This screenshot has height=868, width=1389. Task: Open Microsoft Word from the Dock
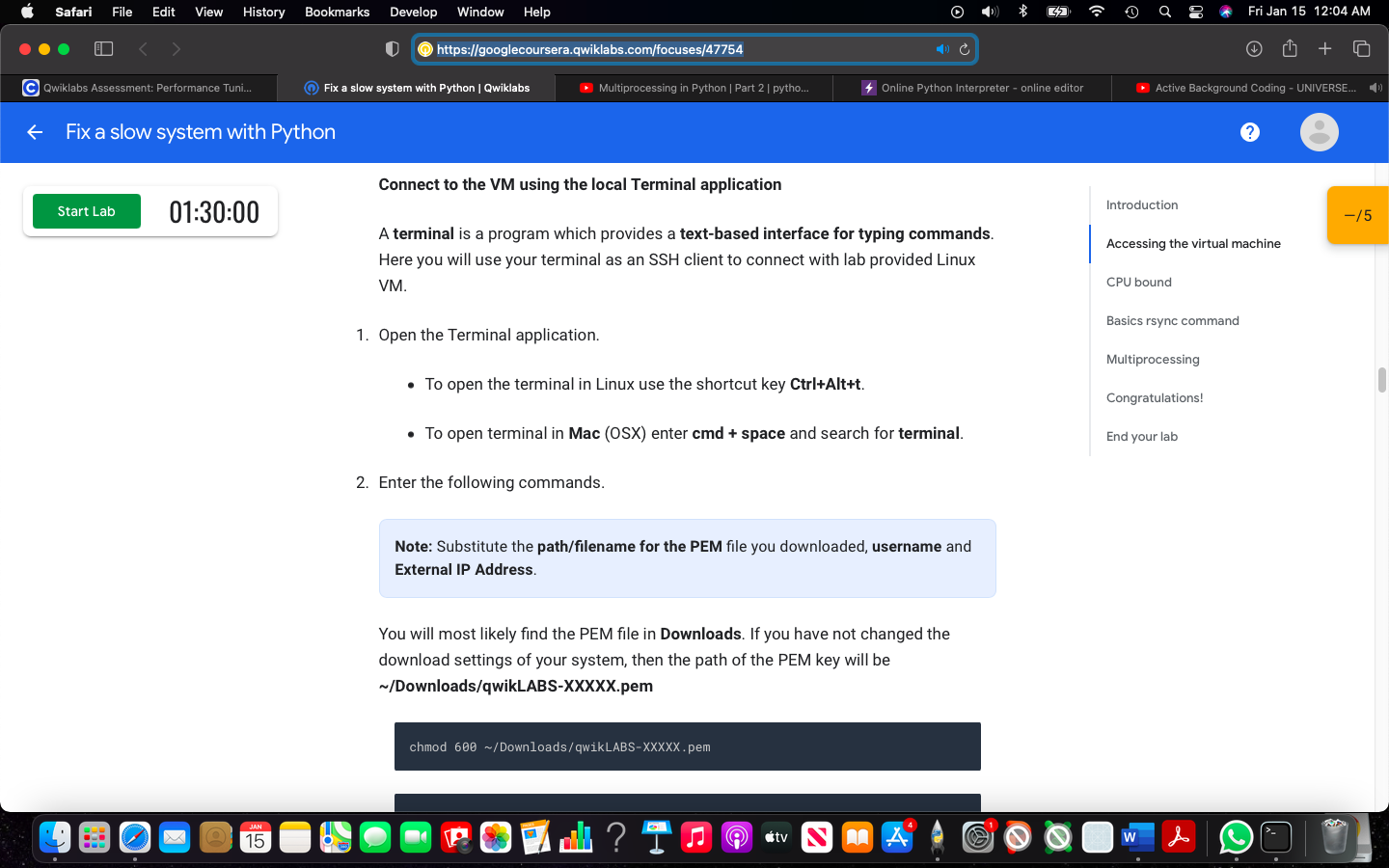coord(1136,837)
